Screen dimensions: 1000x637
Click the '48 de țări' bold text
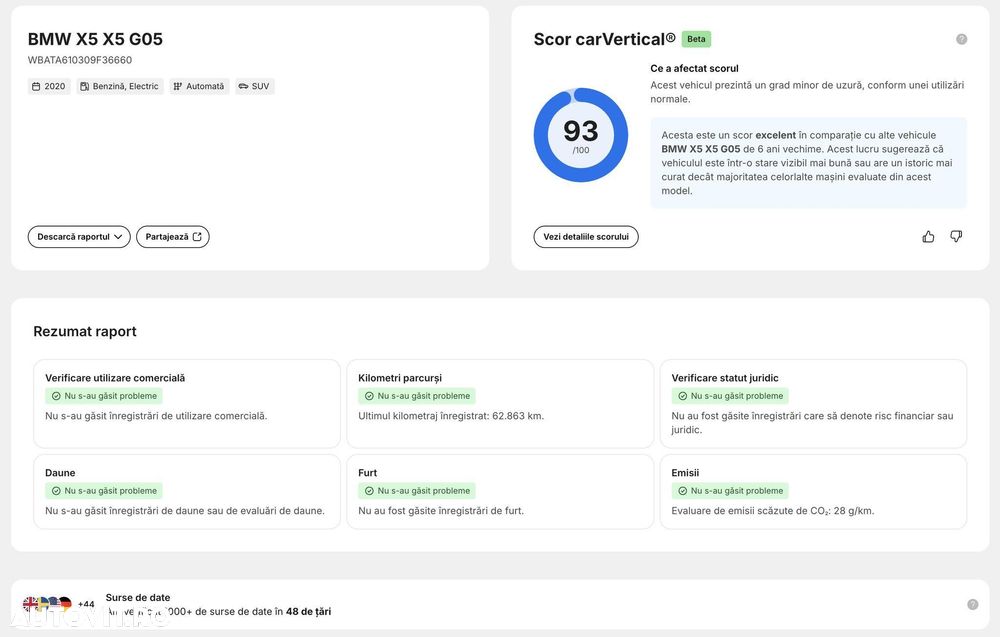pos(309,611)
